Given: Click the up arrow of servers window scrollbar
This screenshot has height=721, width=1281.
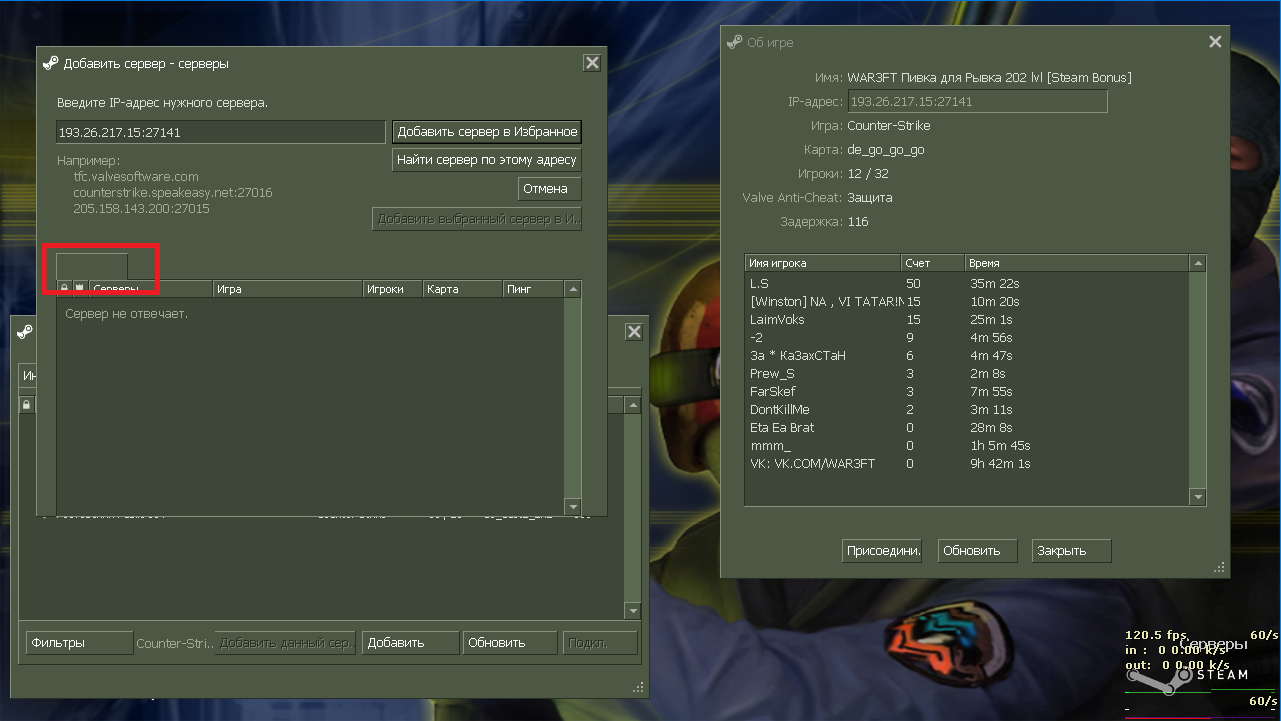Looking at the screenshot, I should [x=632, y=405].
